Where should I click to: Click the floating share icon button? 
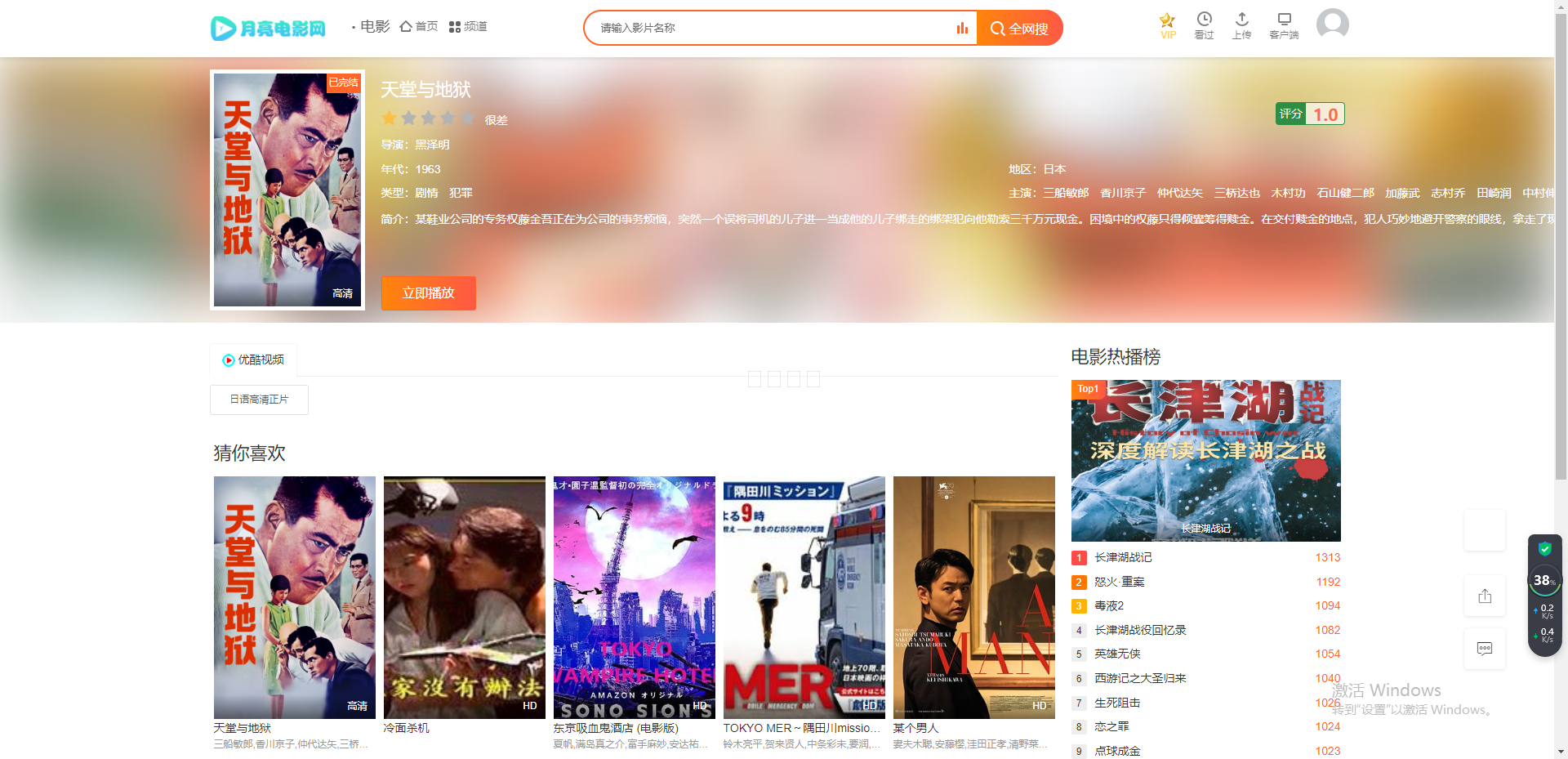[1485, 596]
